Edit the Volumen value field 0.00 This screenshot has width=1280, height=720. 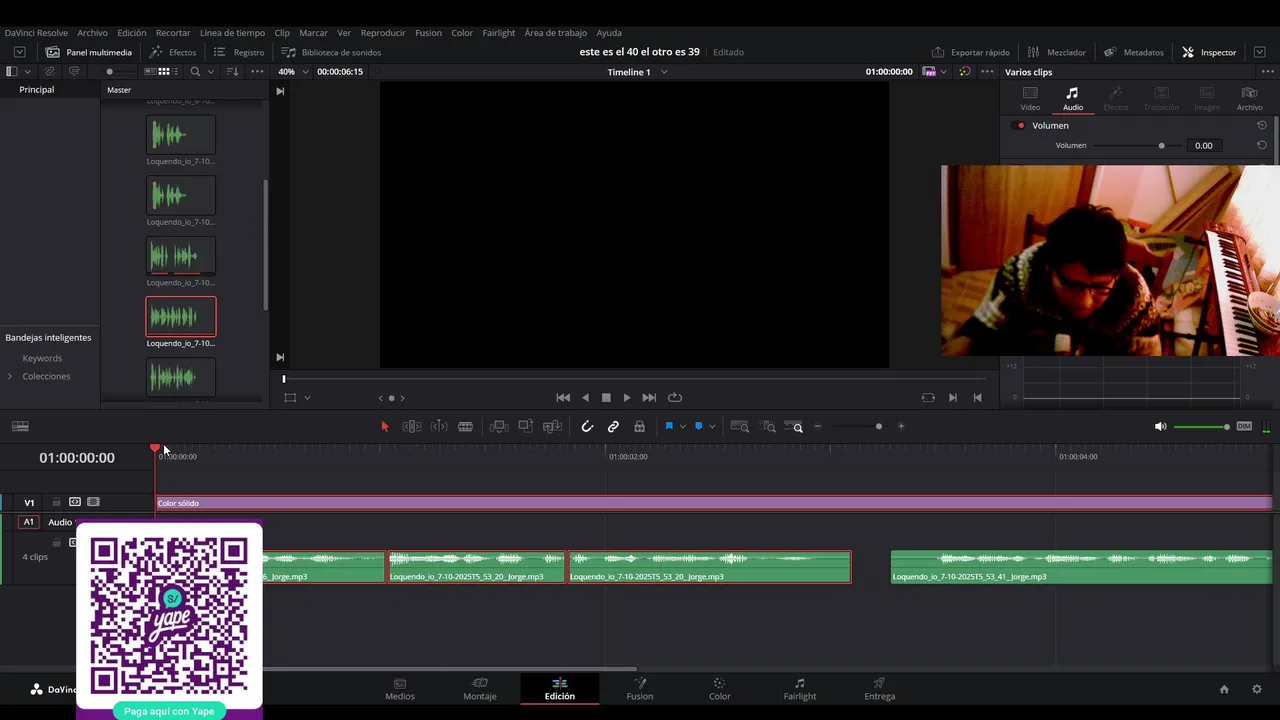(1203, 145)
